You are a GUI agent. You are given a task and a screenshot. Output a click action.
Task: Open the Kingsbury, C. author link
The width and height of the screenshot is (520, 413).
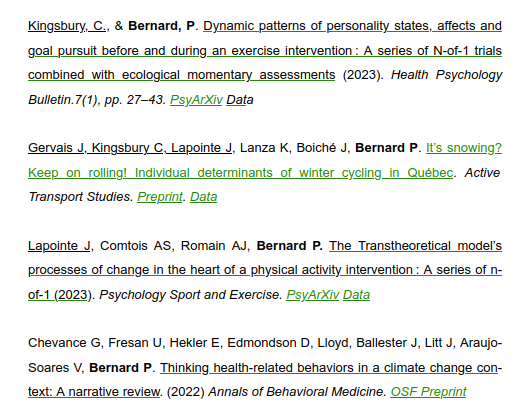click(x=67, y=26)
